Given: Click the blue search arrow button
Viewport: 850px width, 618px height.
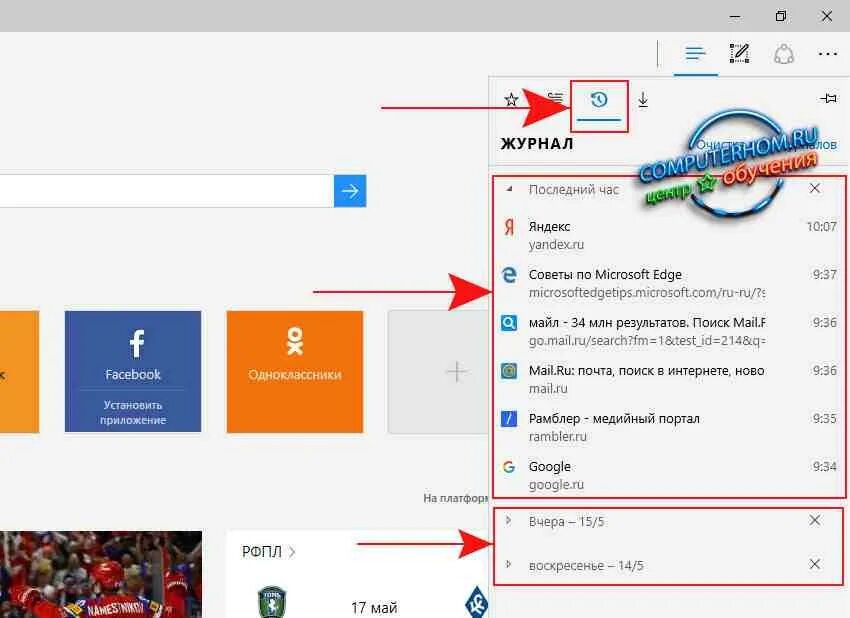Looking at the screenshot, I should 350,191.
